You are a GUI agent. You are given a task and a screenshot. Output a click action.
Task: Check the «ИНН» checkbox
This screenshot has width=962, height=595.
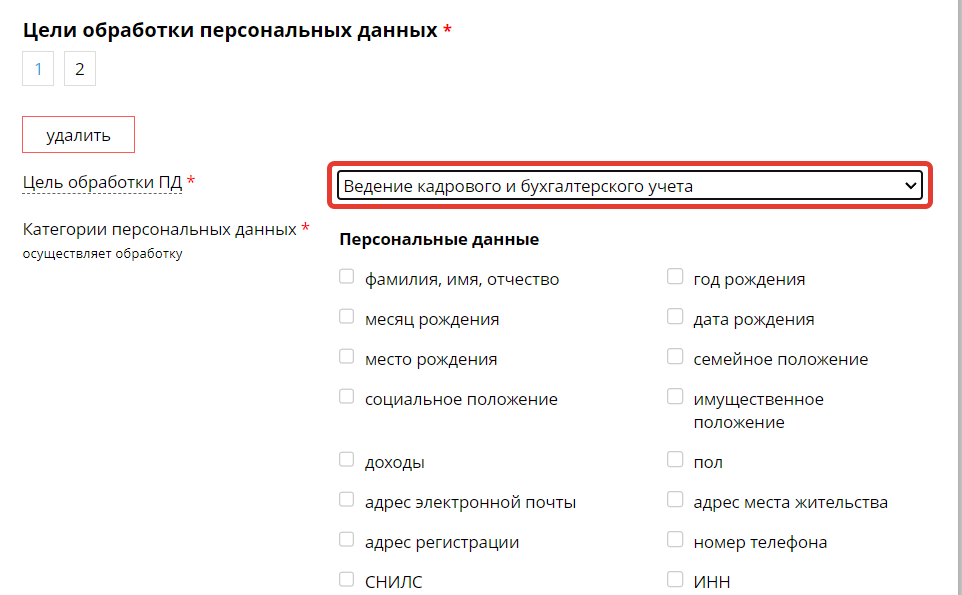(x=675, y=577)
